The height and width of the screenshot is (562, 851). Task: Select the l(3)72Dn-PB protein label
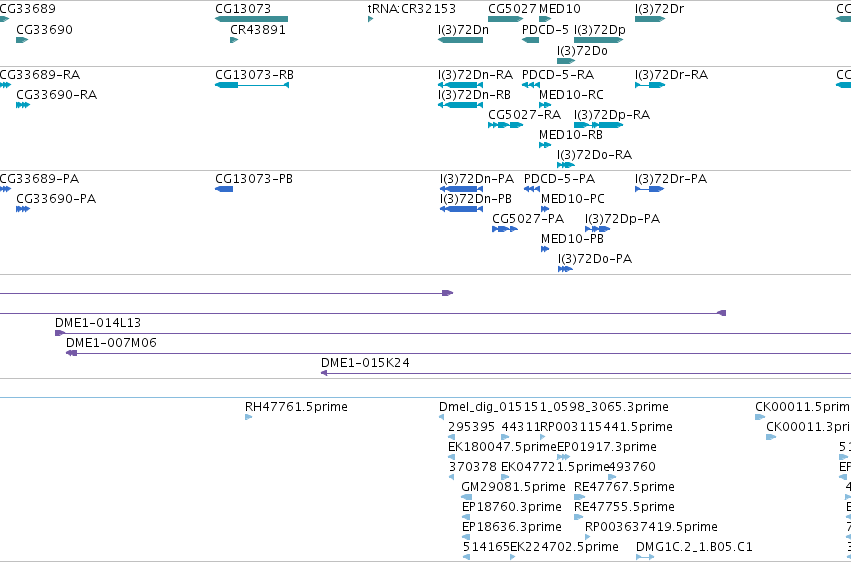pyautogui.click(x=476, y=199)
